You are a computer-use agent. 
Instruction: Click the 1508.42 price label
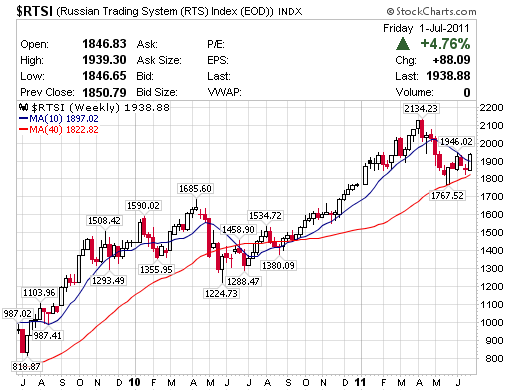tap(104, 221)
